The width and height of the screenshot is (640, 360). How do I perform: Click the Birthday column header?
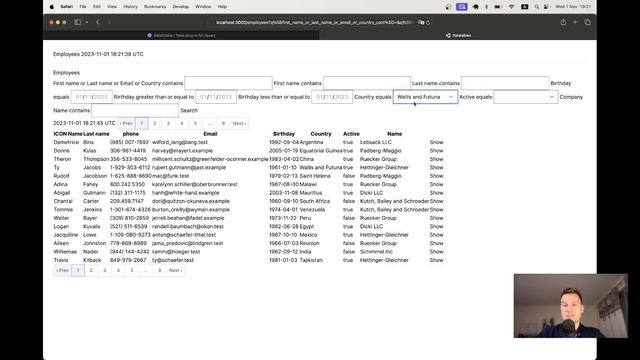coord(284,134)
